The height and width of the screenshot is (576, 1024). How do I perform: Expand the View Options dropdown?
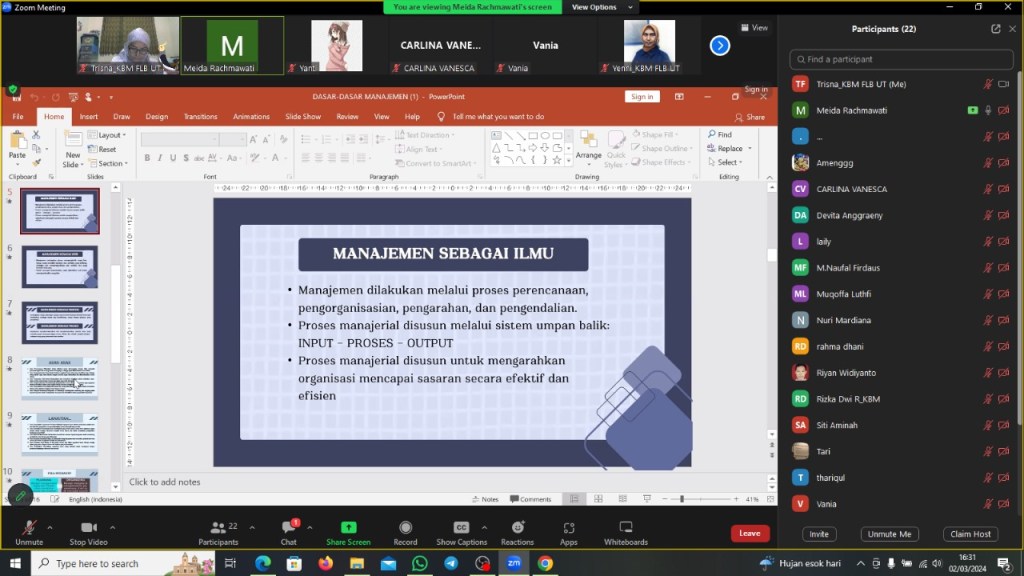click(x=599, y=7)
